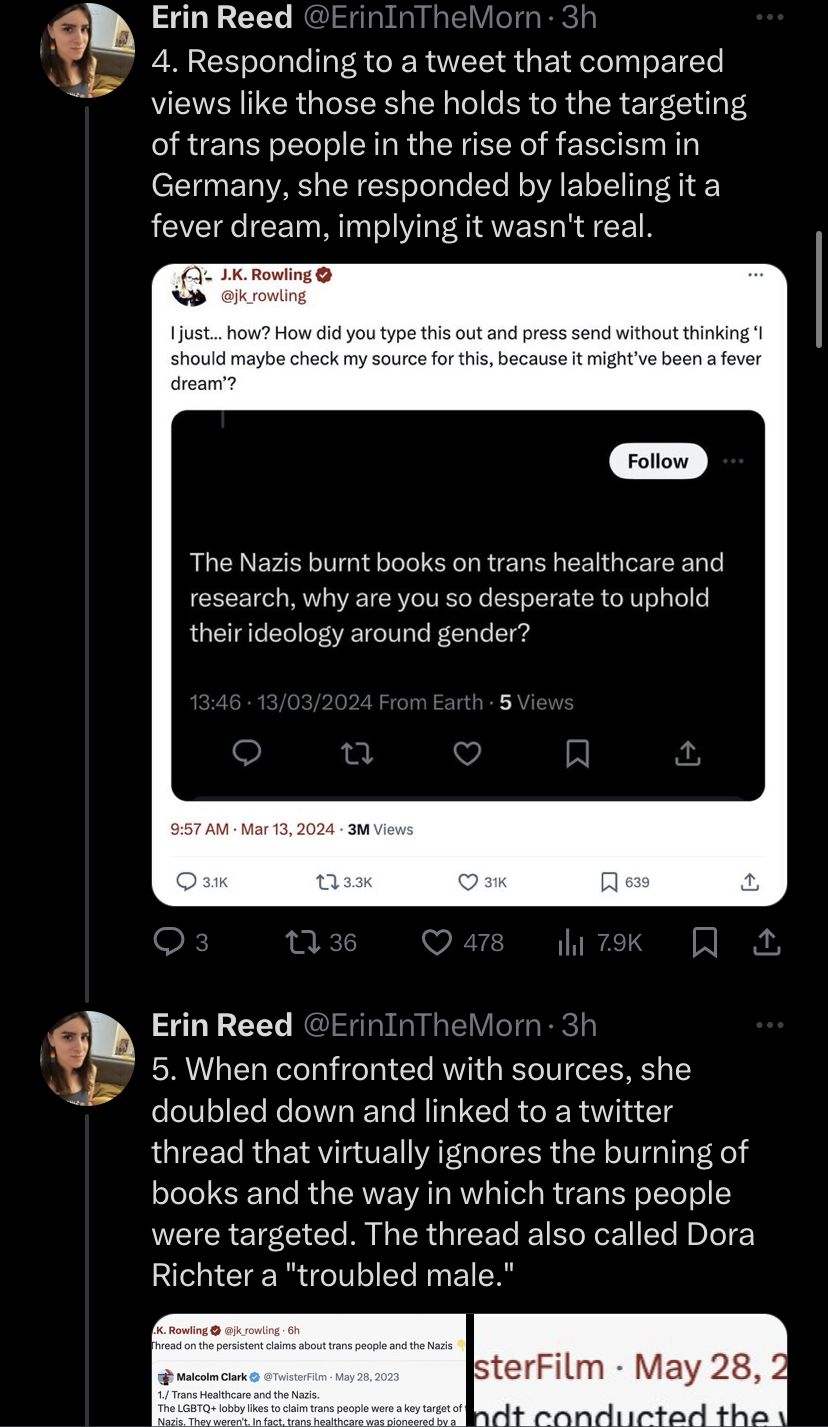828x1427 pixels.
Task: Share Erin Reed's tweet number 4
Action: tap(766, 942)
